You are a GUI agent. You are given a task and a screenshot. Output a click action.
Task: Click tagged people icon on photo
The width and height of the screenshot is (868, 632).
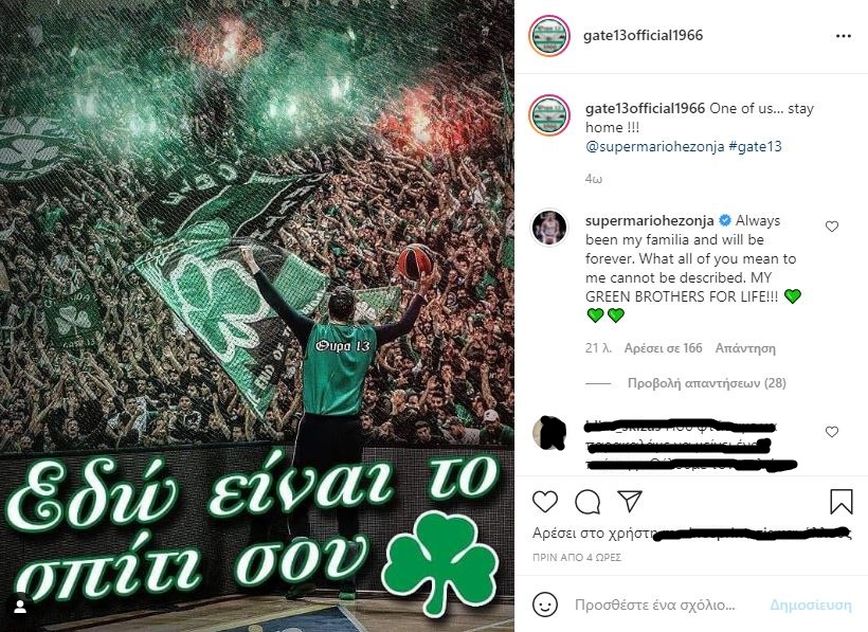tap(20, 607)
